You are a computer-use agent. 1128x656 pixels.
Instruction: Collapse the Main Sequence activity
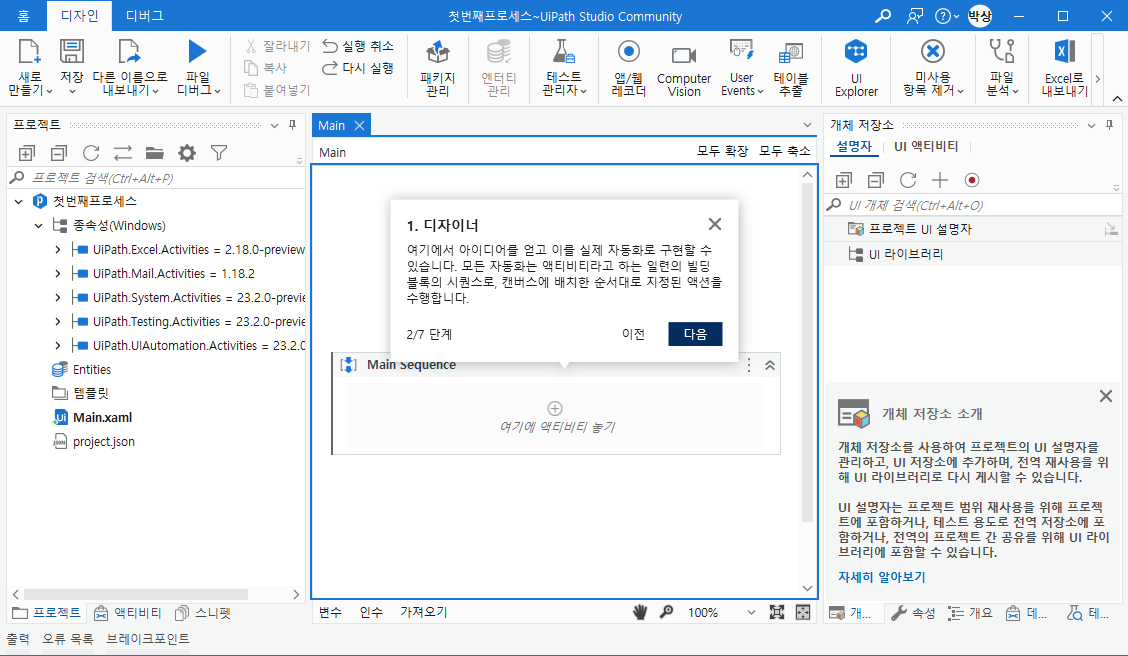click(770, 365)
